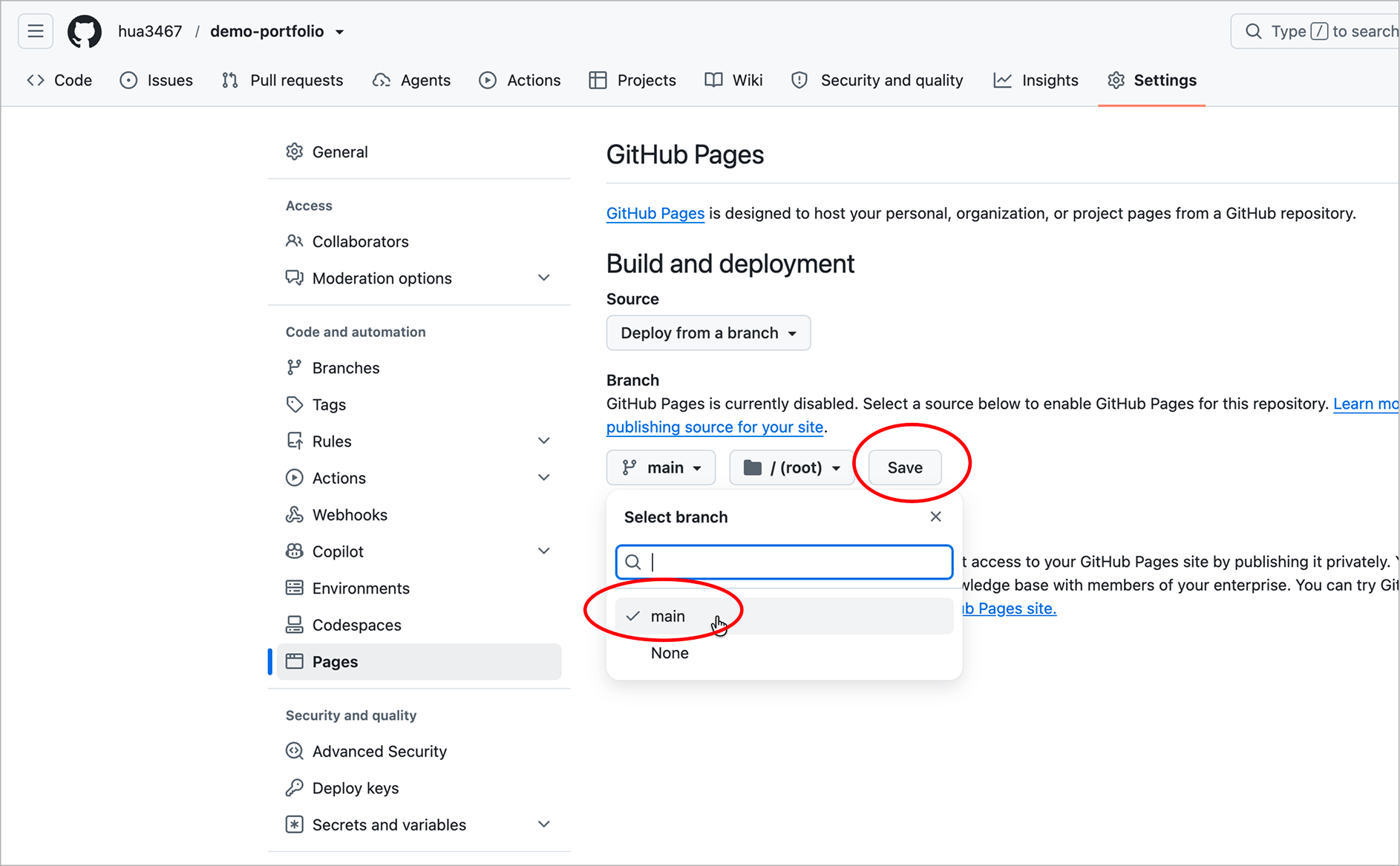This screenshot has width=1400, height=866.
Task: Open Environments settings
Action: pos(419,588)
